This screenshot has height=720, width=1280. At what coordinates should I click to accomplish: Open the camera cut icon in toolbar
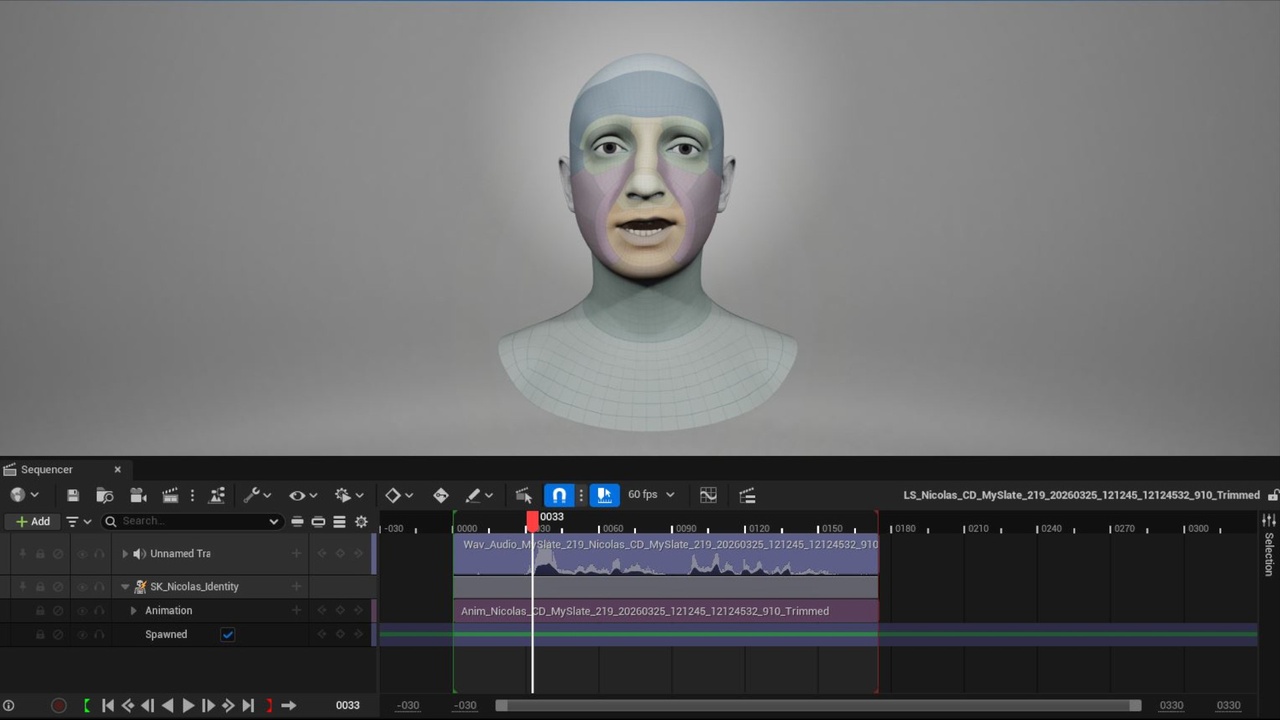click(x=138, y=495)
